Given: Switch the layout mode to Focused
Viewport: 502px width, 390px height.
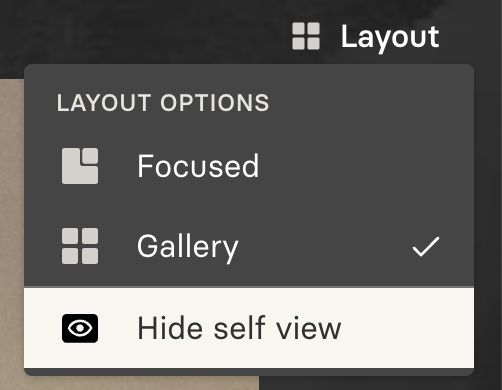Looking at the screenshot, I should 249,166.
